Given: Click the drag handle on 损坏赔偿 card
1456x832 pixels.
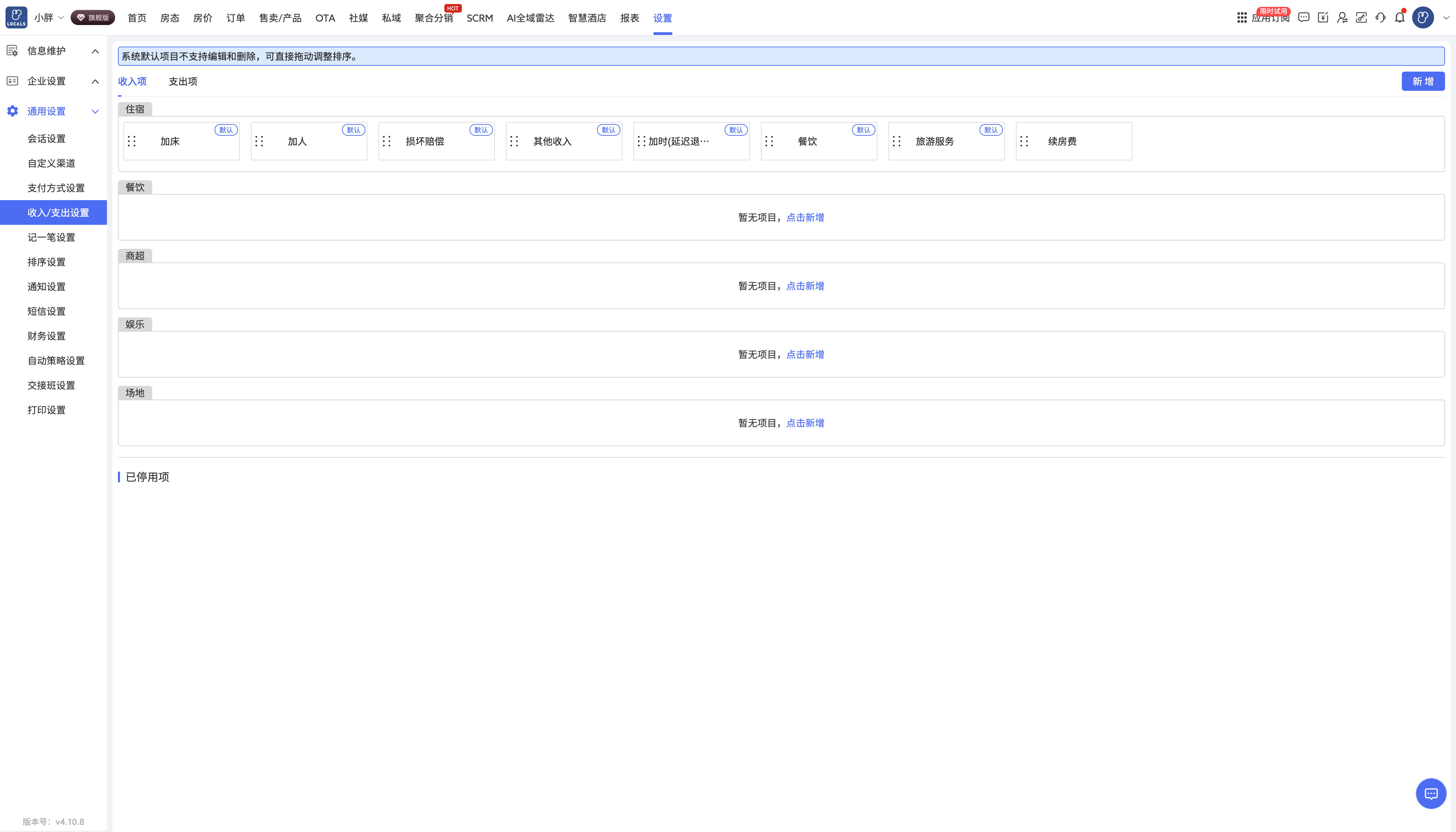Looking at the screenshot, I should [387, 141].
